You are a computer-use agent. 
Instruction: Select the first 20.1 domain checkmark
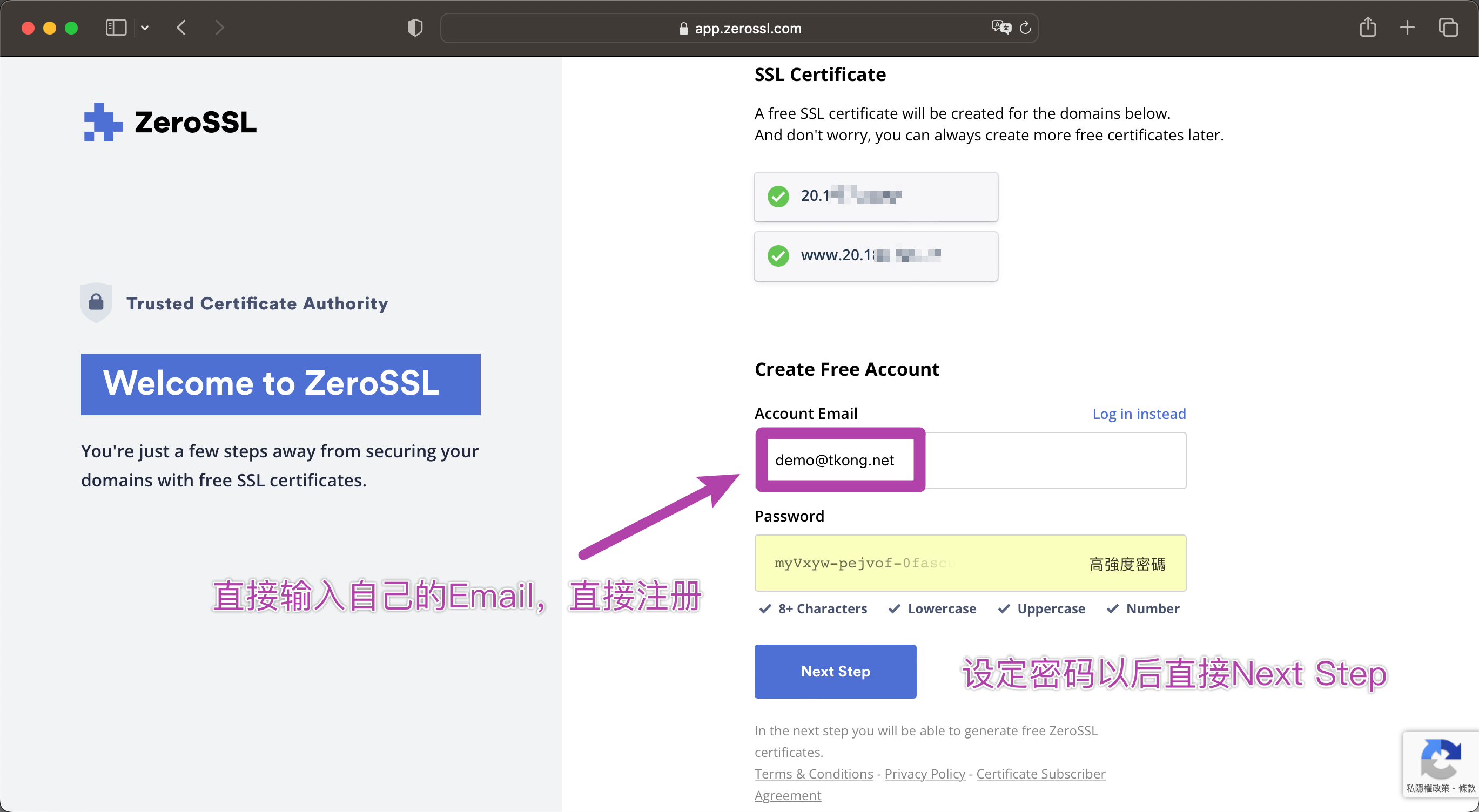[778, 197]
